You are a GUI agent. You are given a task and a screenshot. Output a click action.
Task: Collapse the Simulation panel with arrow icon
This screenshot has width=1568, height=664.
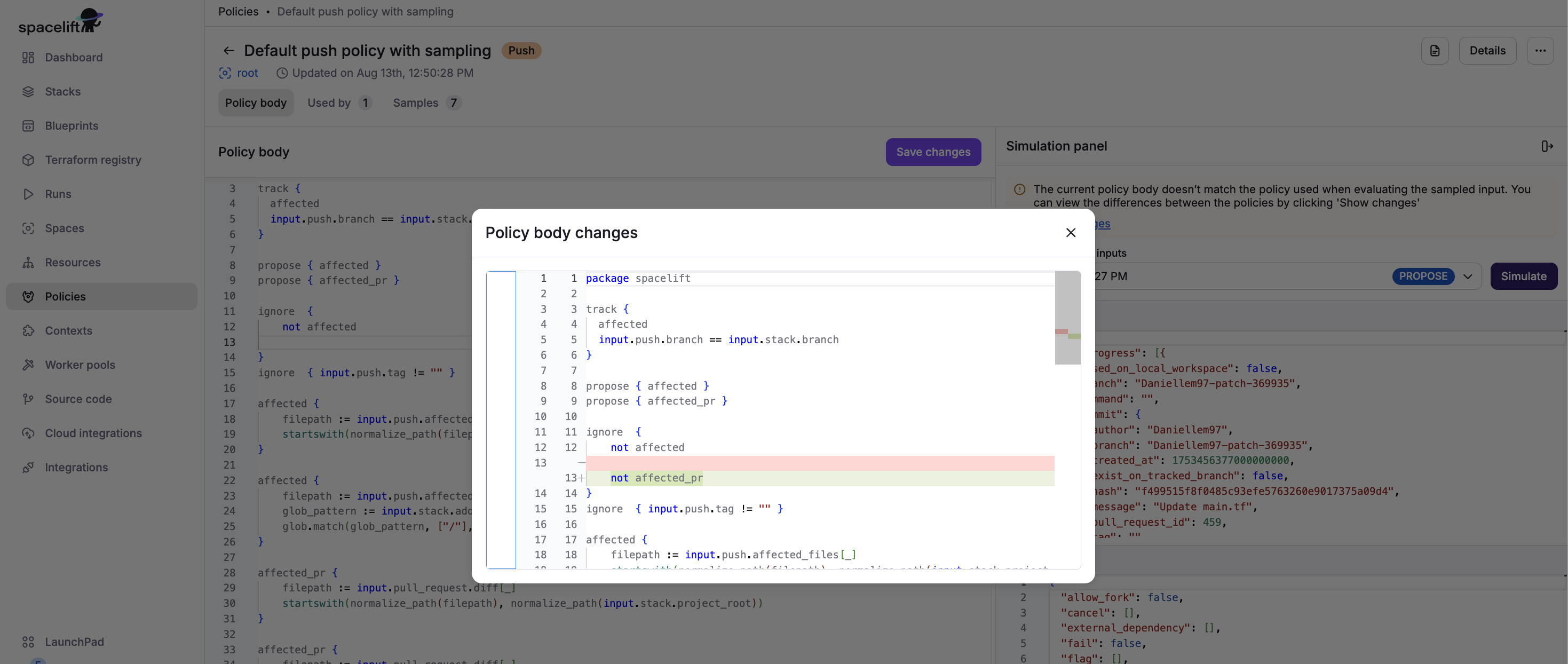1547,146
